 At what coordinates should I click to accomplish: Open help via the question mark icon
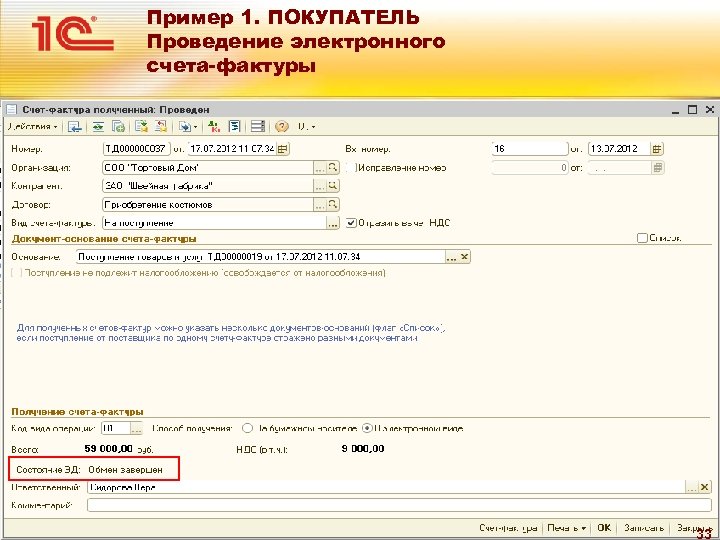(x=281, y=126)
